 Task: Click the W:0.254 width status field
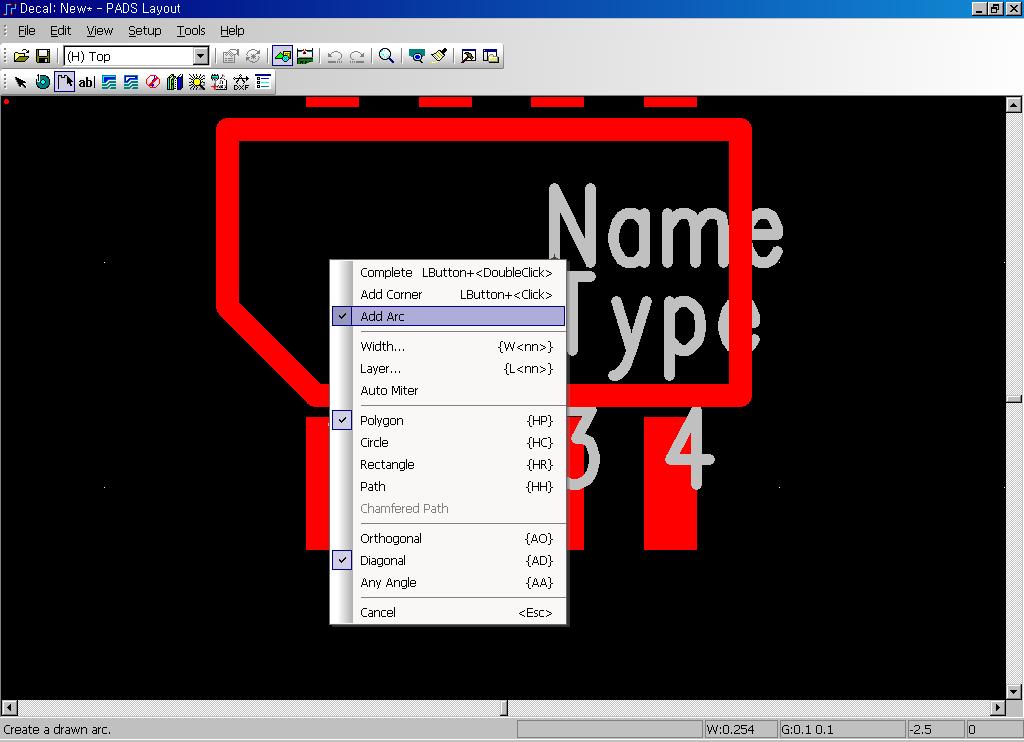coord(741,730)
